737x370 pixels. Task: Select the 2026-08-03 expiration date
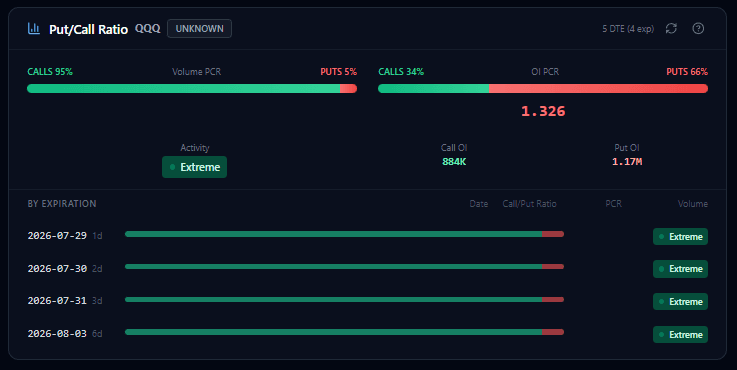click(57, 333)
